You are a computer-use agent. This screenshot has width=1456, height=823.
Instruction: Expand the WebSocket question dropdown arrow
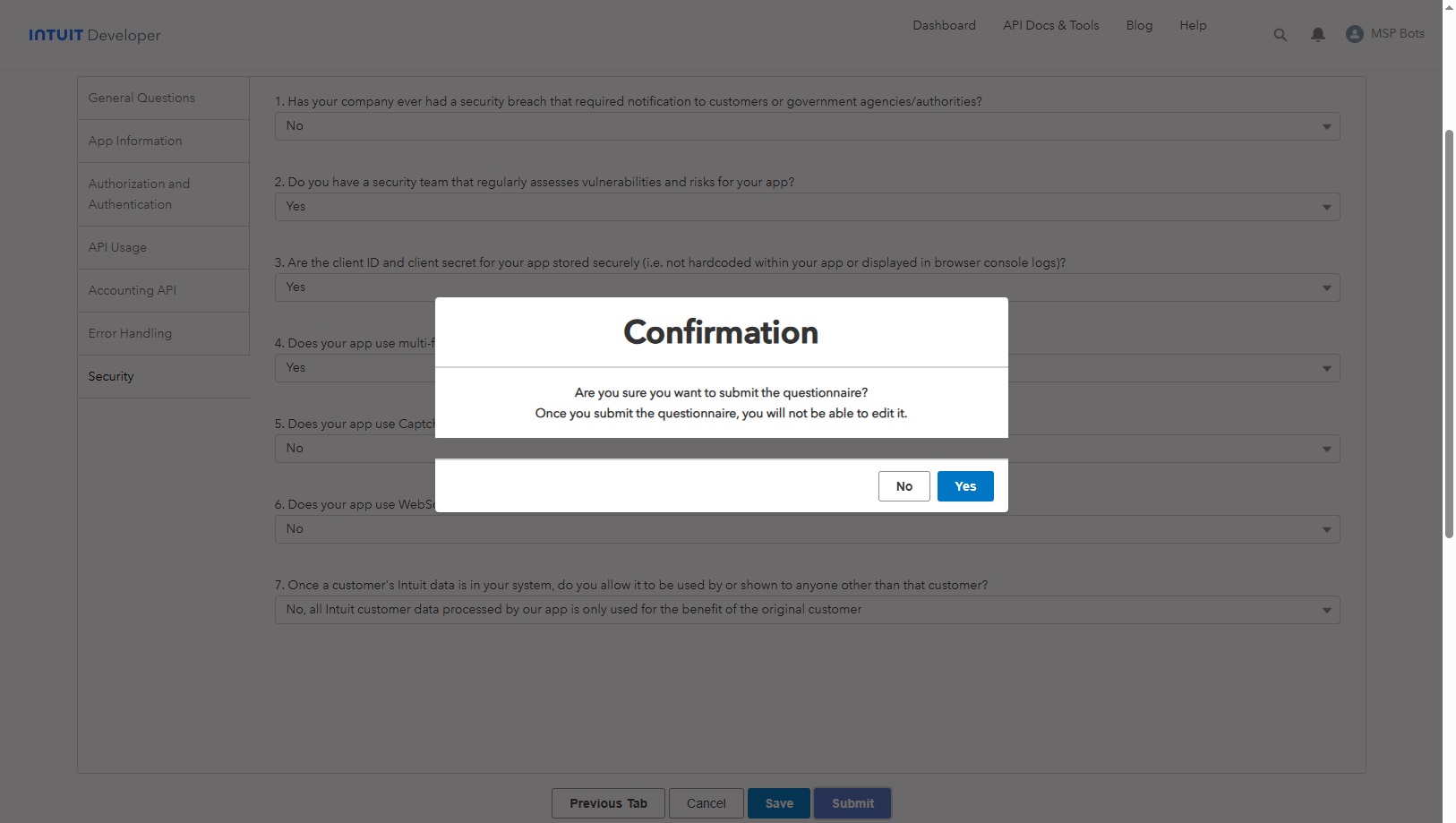pos(1326,529)
